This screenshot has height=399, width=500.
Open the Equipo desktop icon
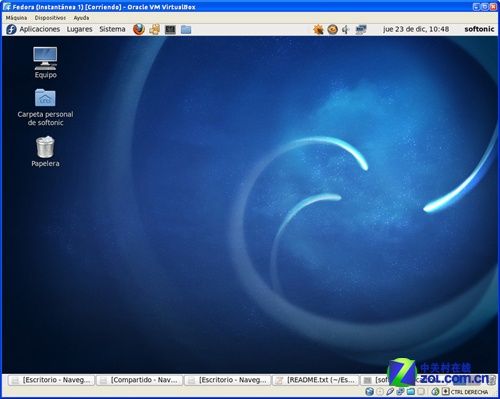point(45,62)
